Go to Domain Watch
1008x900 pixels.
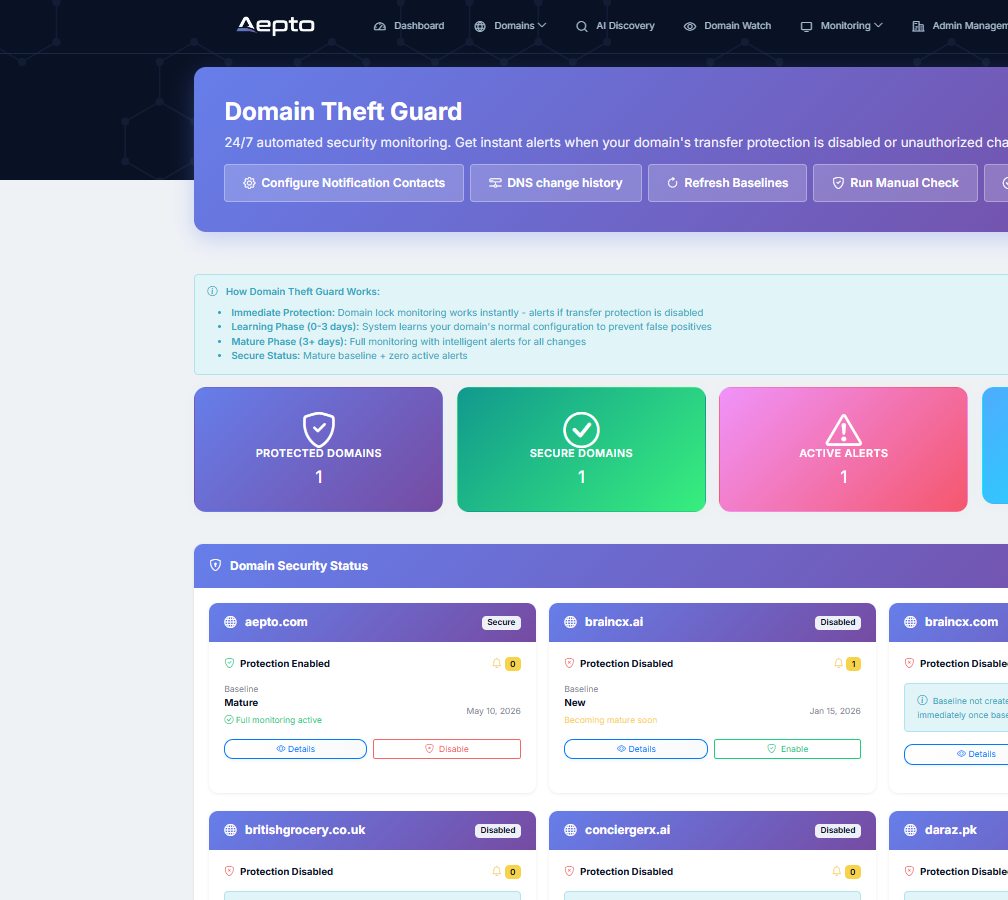click(727, 26)
